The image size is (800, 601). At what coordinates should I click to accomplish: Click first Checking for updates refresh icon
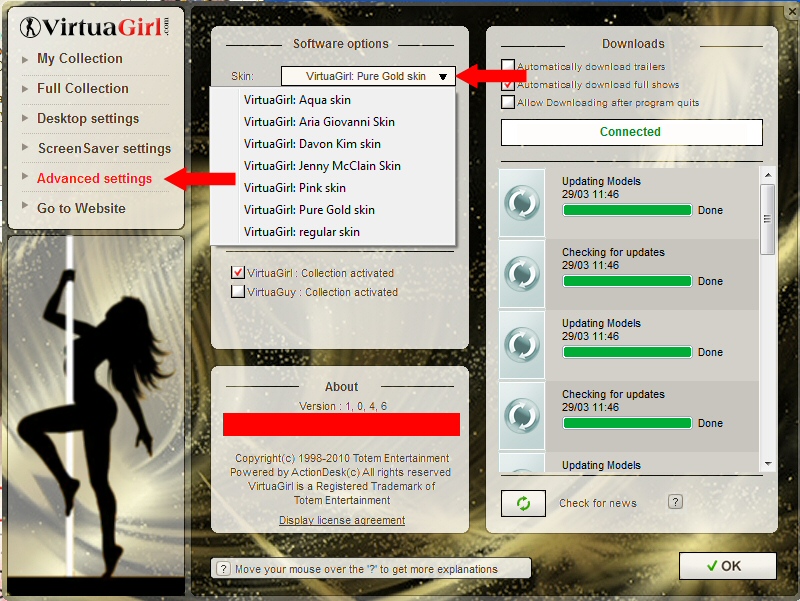coord(522,273)
